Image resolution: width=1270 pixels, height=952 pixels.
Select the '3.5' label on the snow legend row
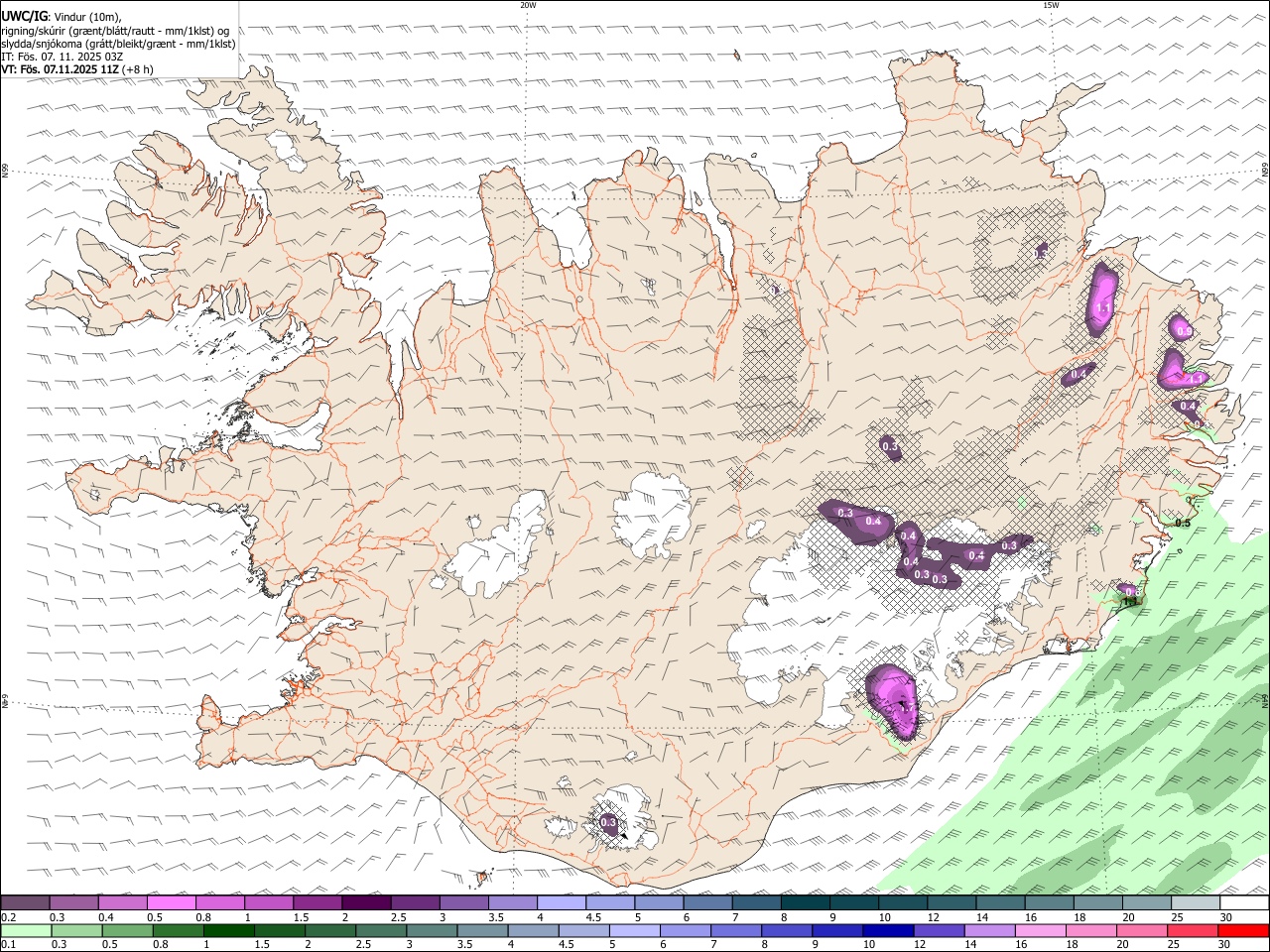[x=495, y=917]
